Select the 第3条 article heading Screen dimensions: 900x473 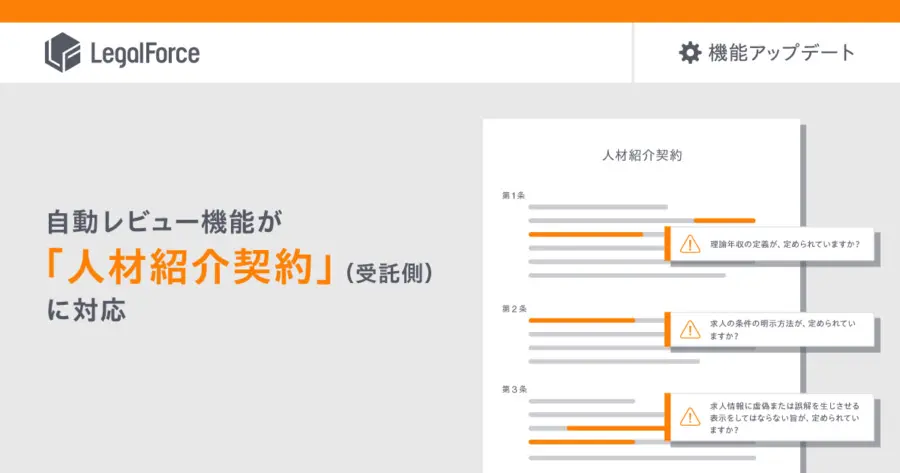point(514,389)
